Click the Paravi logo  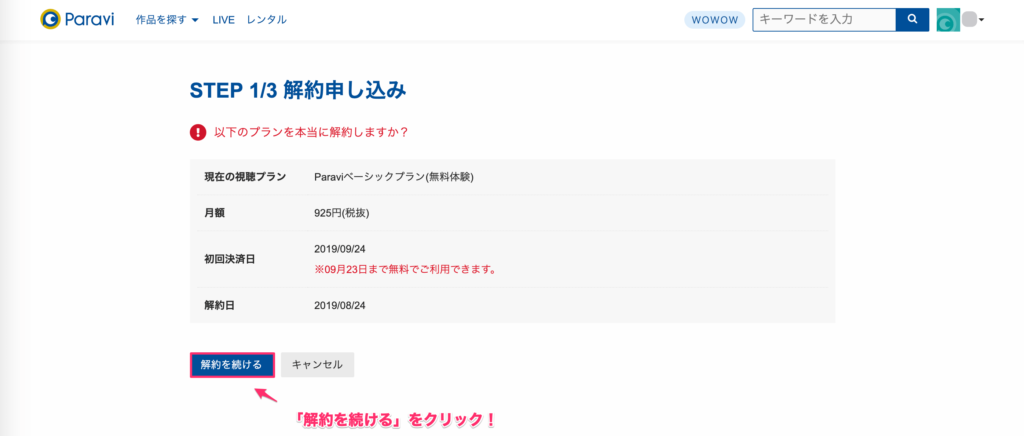(x=77, y=20)
